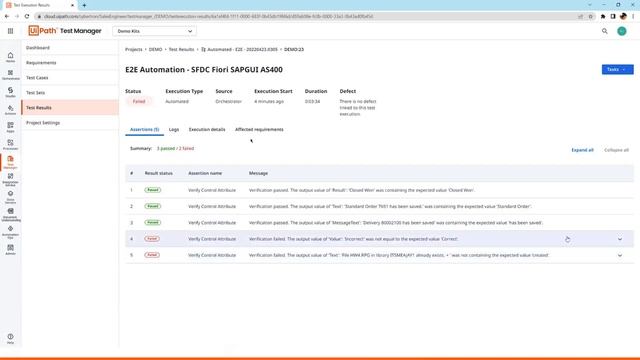Open the Data Service icon
The image size is (640, 360).
pos(10,197)
